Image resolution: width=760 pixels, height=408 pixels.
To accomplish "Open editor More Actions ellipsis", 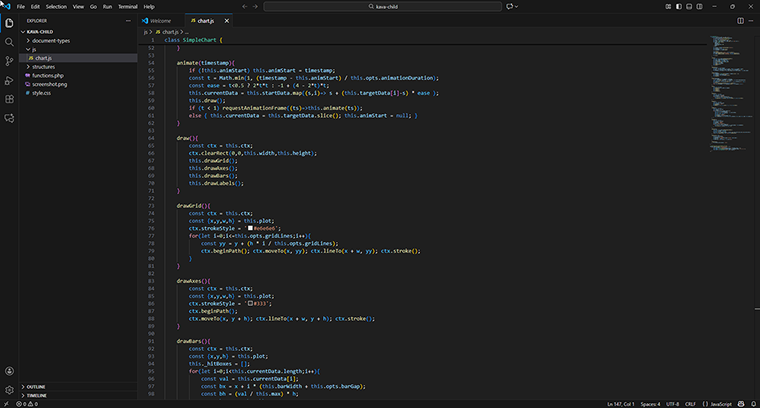I will point(751,21).
